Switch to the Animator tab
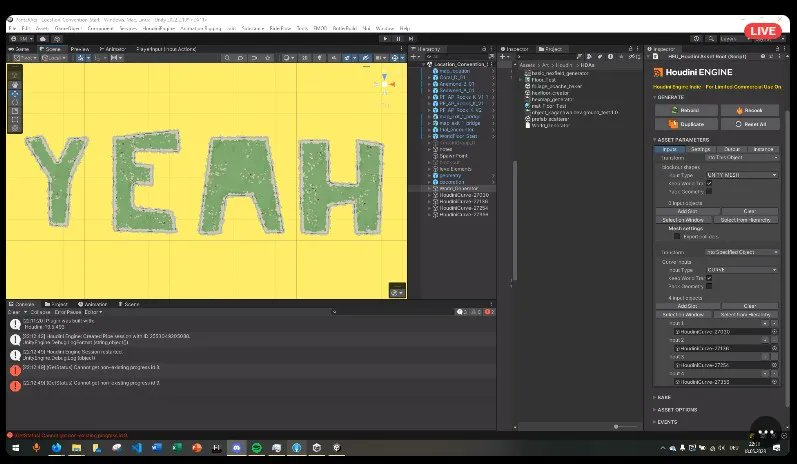The image size is (797, 464). pyautogui.click(x=112, y=49)
